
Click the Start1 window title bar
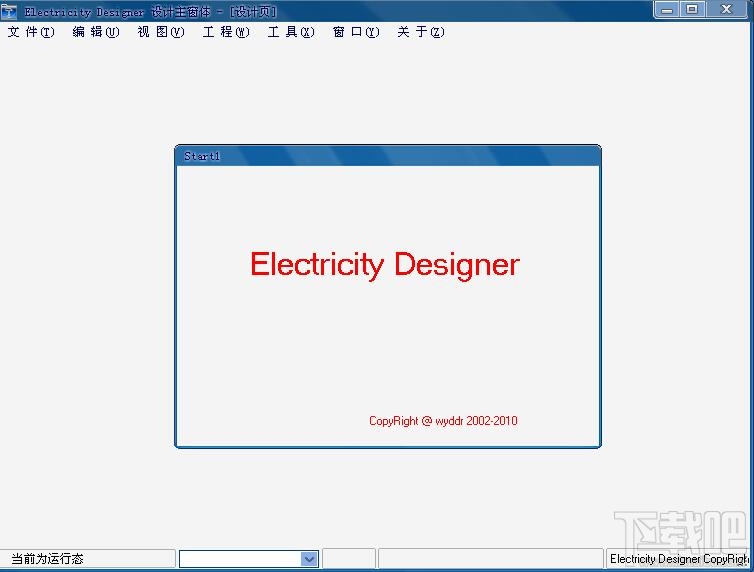(388, 156)
